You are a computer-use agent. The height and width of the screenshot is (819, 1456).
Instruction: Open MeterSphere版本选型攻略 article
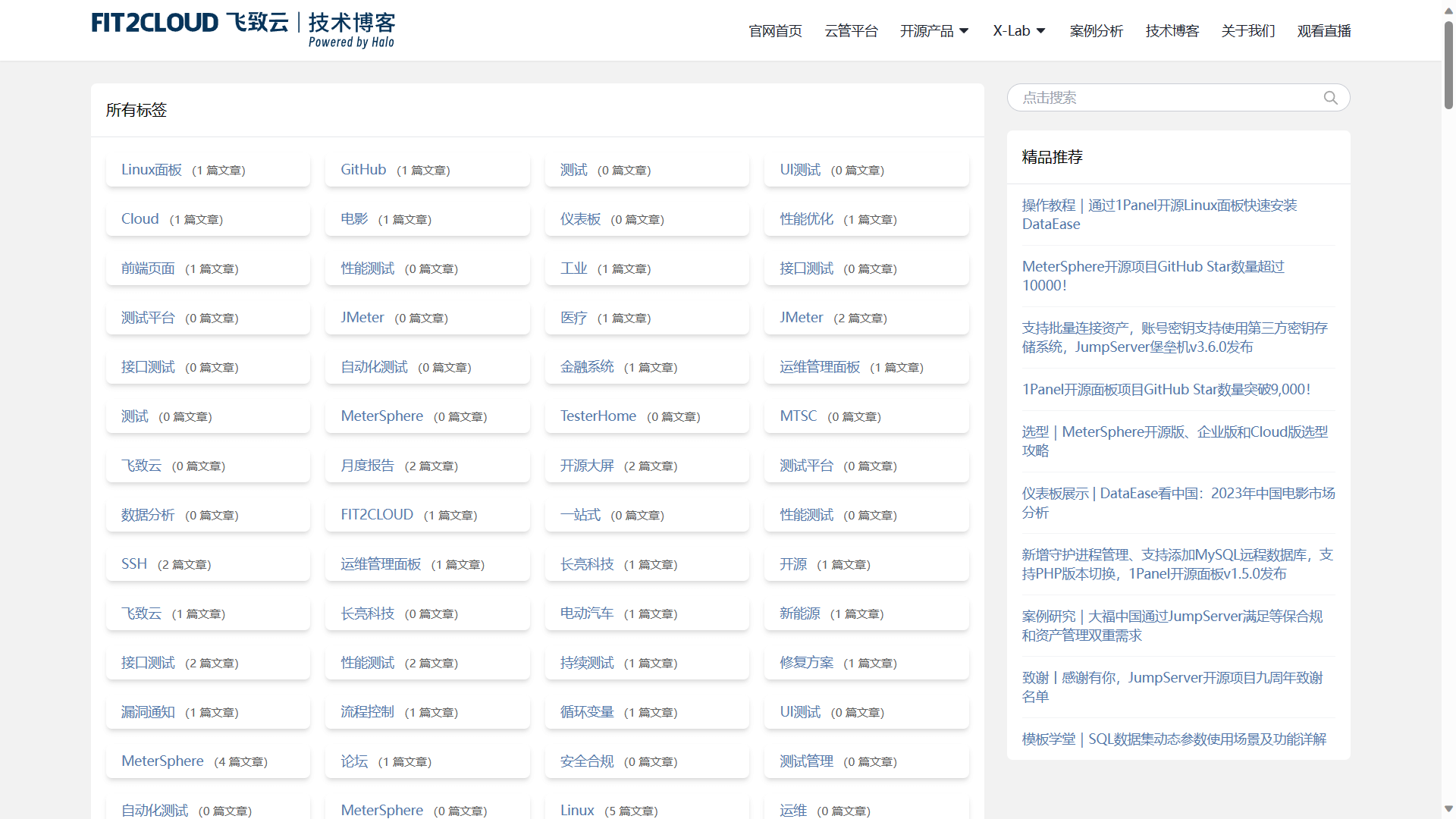(1175, 441)
